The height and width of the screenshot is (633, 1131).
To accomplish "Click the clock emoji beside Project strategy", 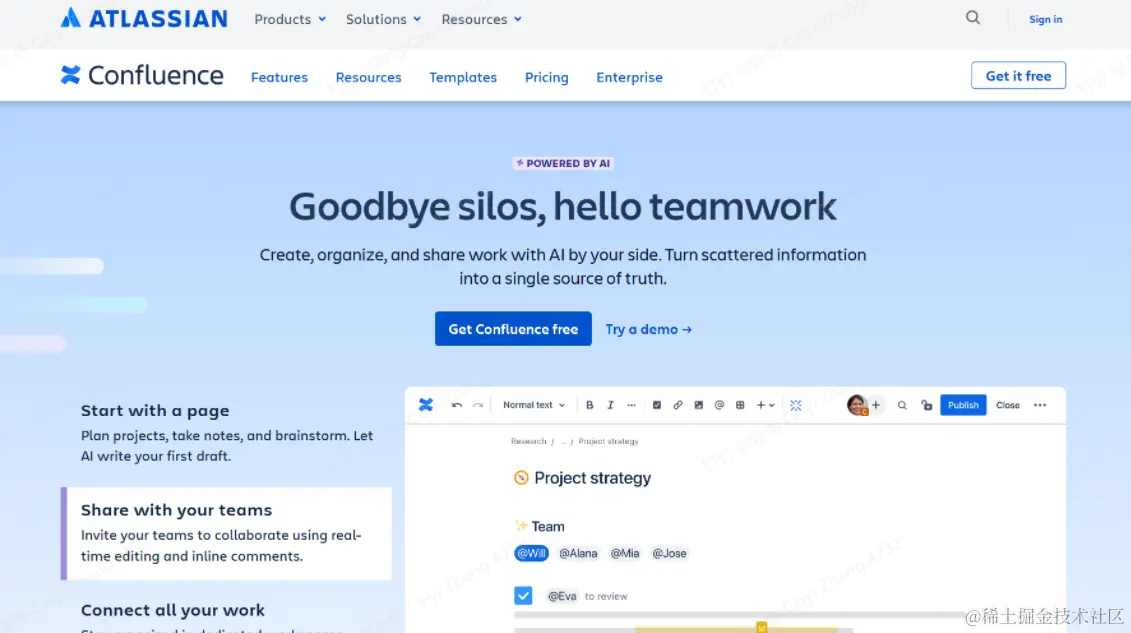I will click(x=521, y=477).
